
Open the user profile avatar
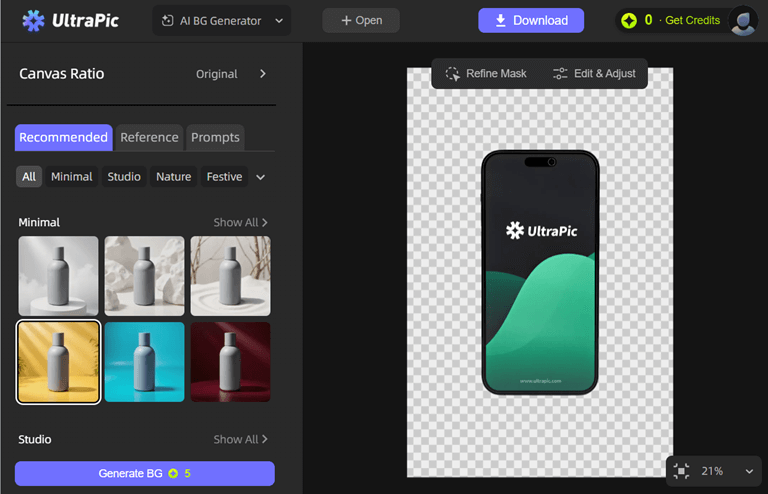[743, 21]
